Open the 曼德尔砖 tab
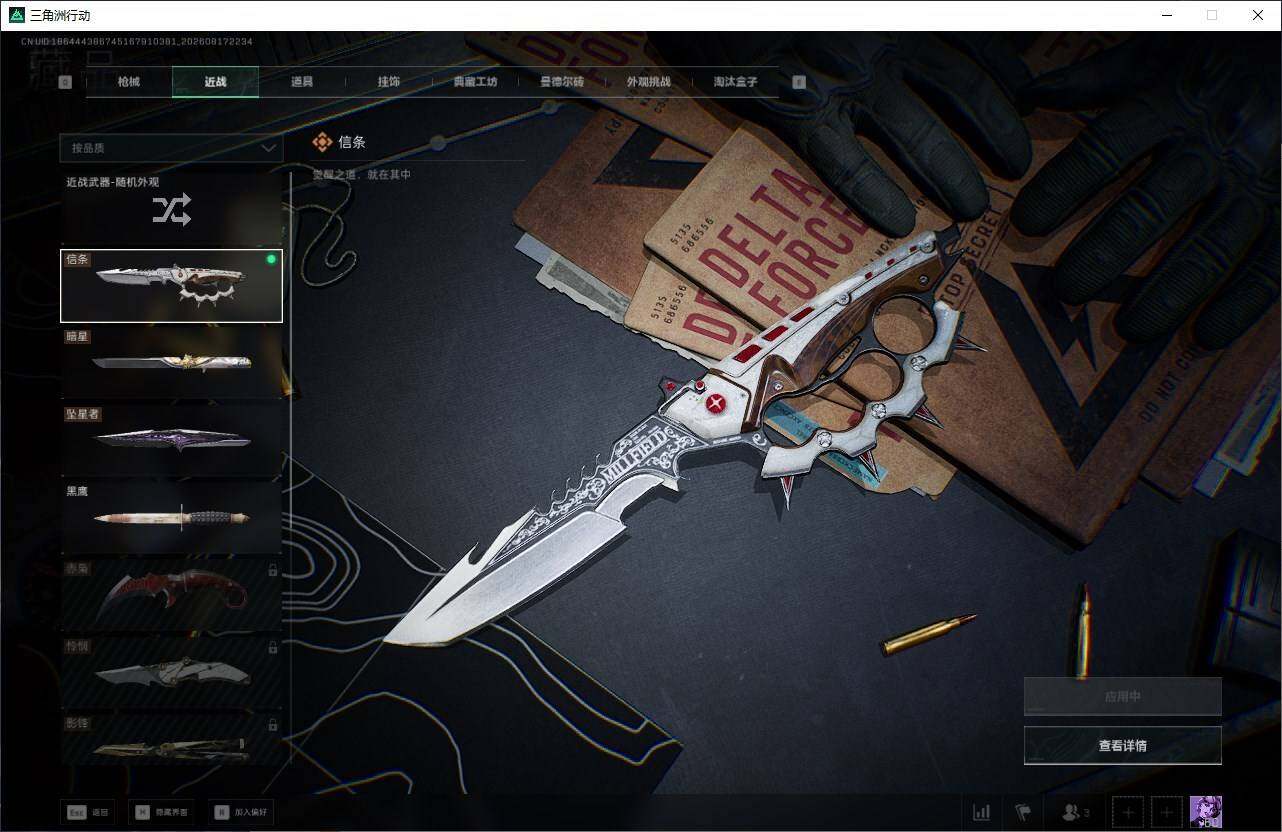This screenshot has height=832, width=1282. (x=561, y=81)
